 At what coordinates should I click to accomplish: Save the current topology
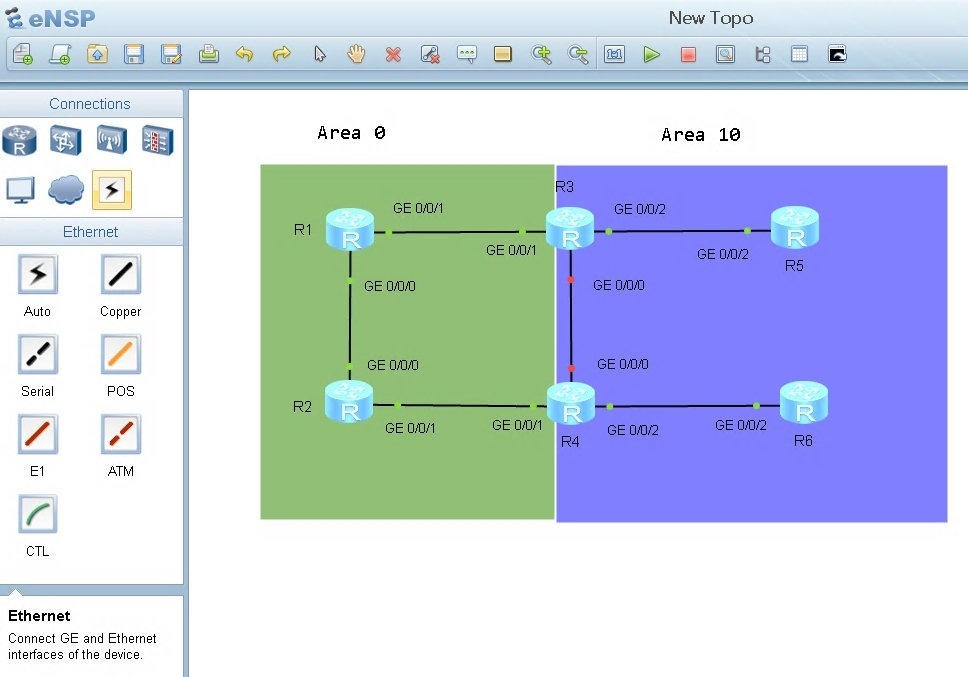click(134, 54)
